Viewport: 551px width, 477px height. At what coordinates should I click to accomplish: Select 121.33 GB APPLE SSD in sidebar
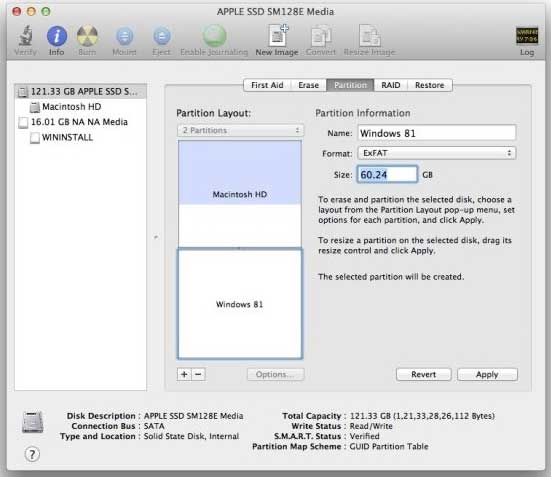[80, 91]
